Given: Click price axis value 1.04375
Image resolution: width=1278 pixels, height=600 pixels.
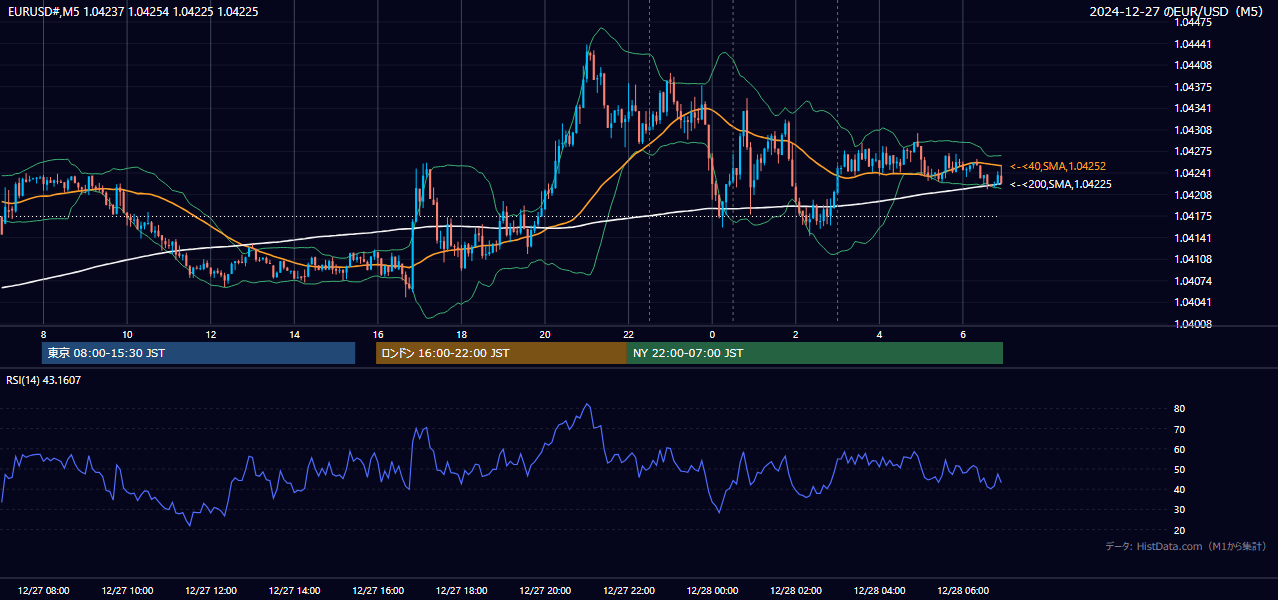Looking at the screenshot, I should tap(1193, 87).
